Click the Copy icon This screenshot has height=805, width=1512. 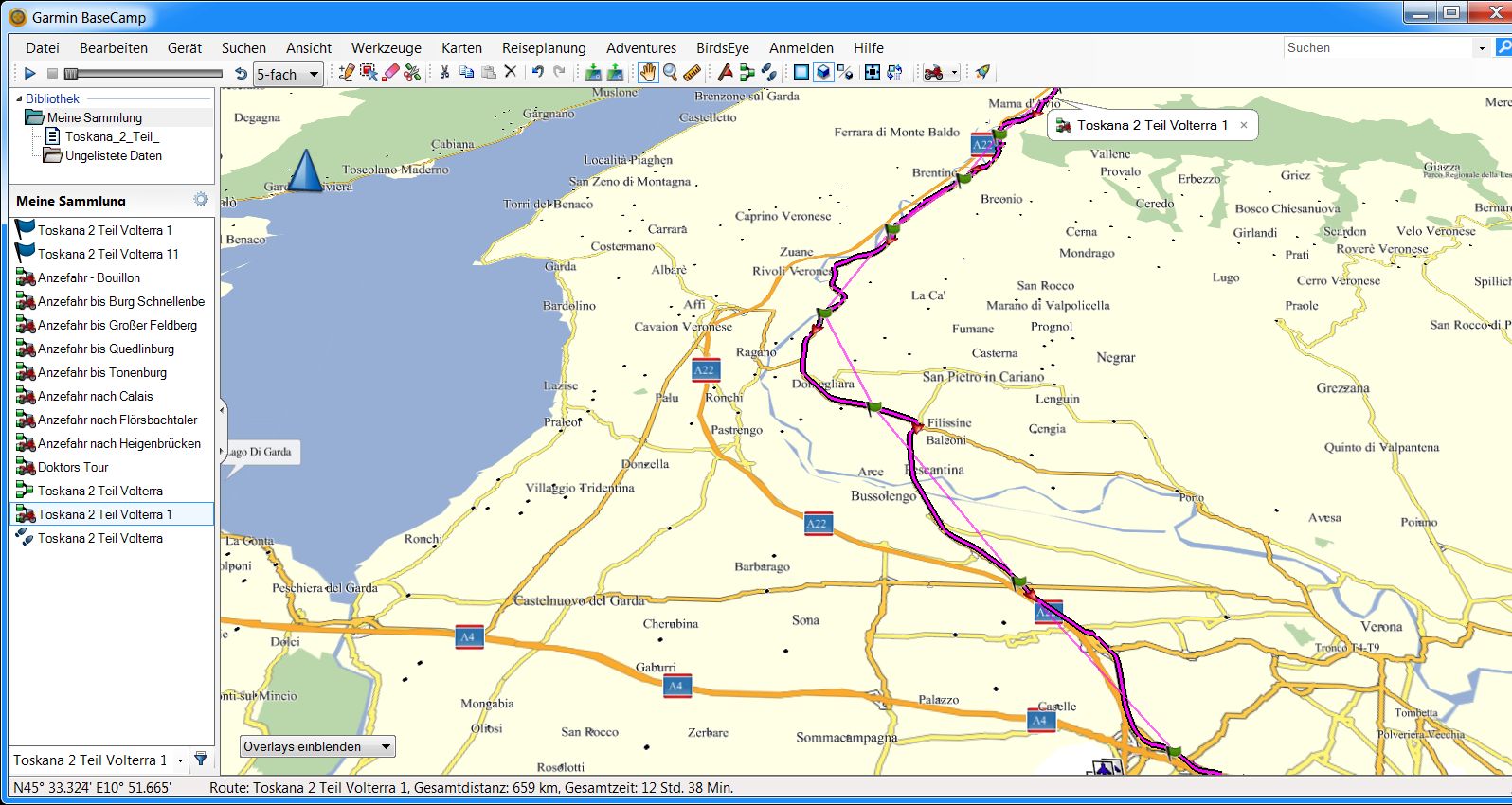click(466, 72)
